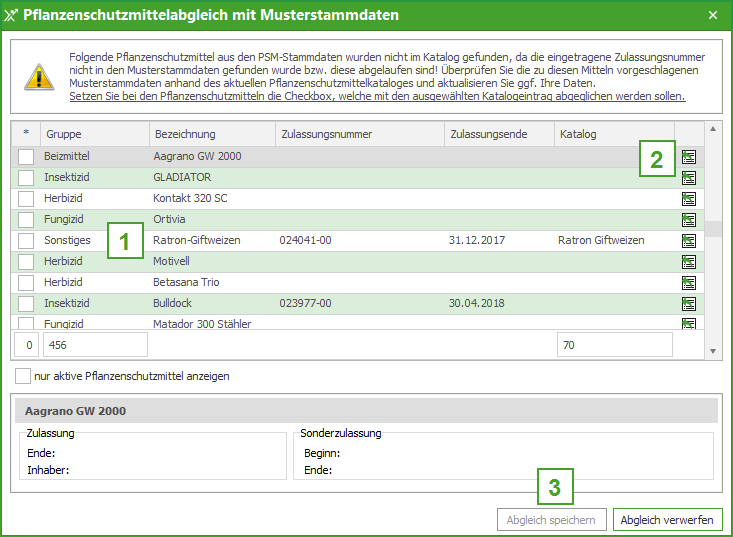Click scrollbar down arrow of table
This screenshot has height=537, width=733.
point(713,351)
